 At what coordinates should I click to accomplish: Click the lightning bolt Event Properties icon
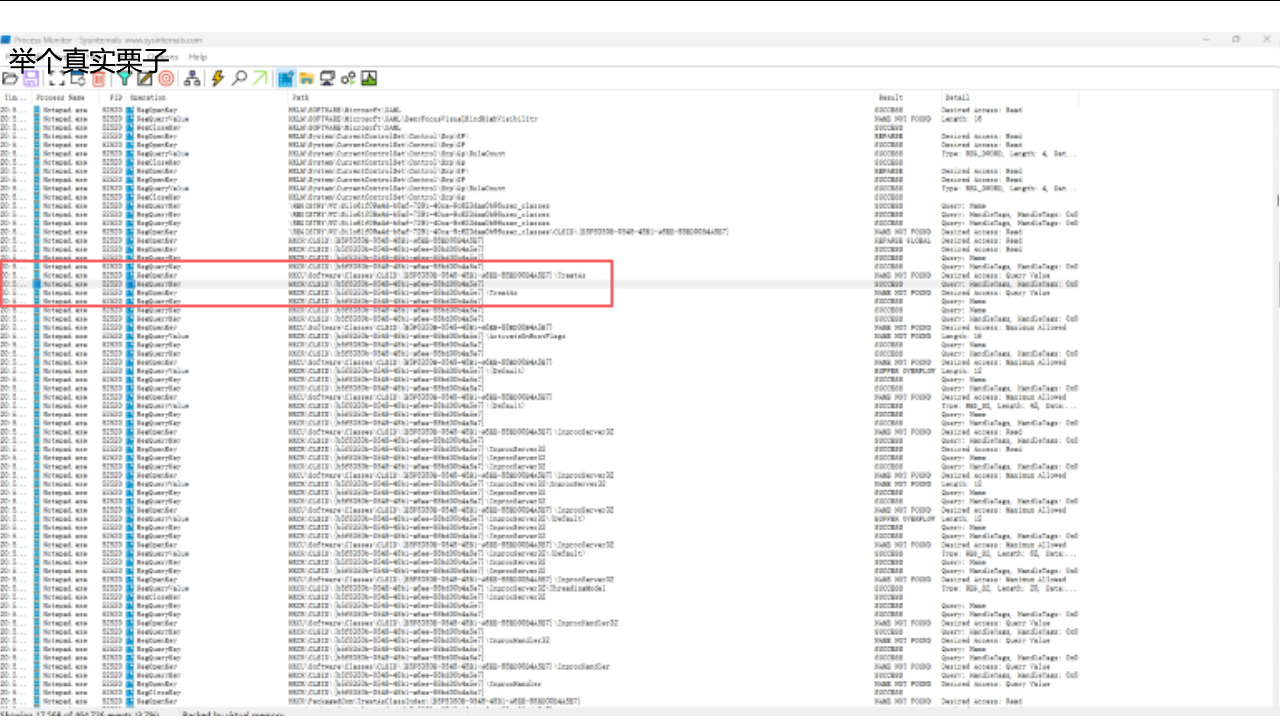pyautogui.click(x=217, y=78)
